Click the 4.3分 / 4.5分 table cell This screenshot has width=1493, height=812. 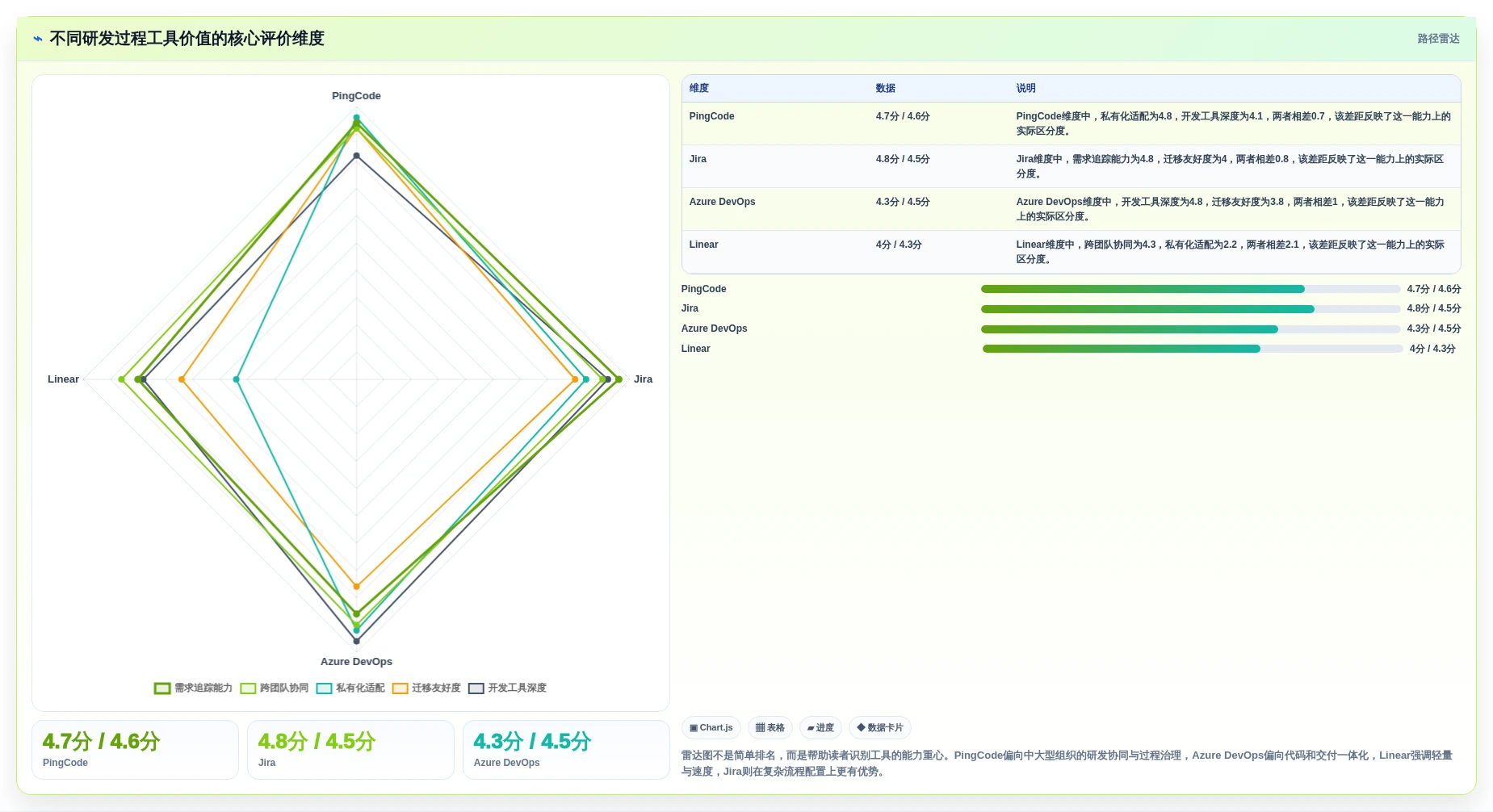coord(903,202)
